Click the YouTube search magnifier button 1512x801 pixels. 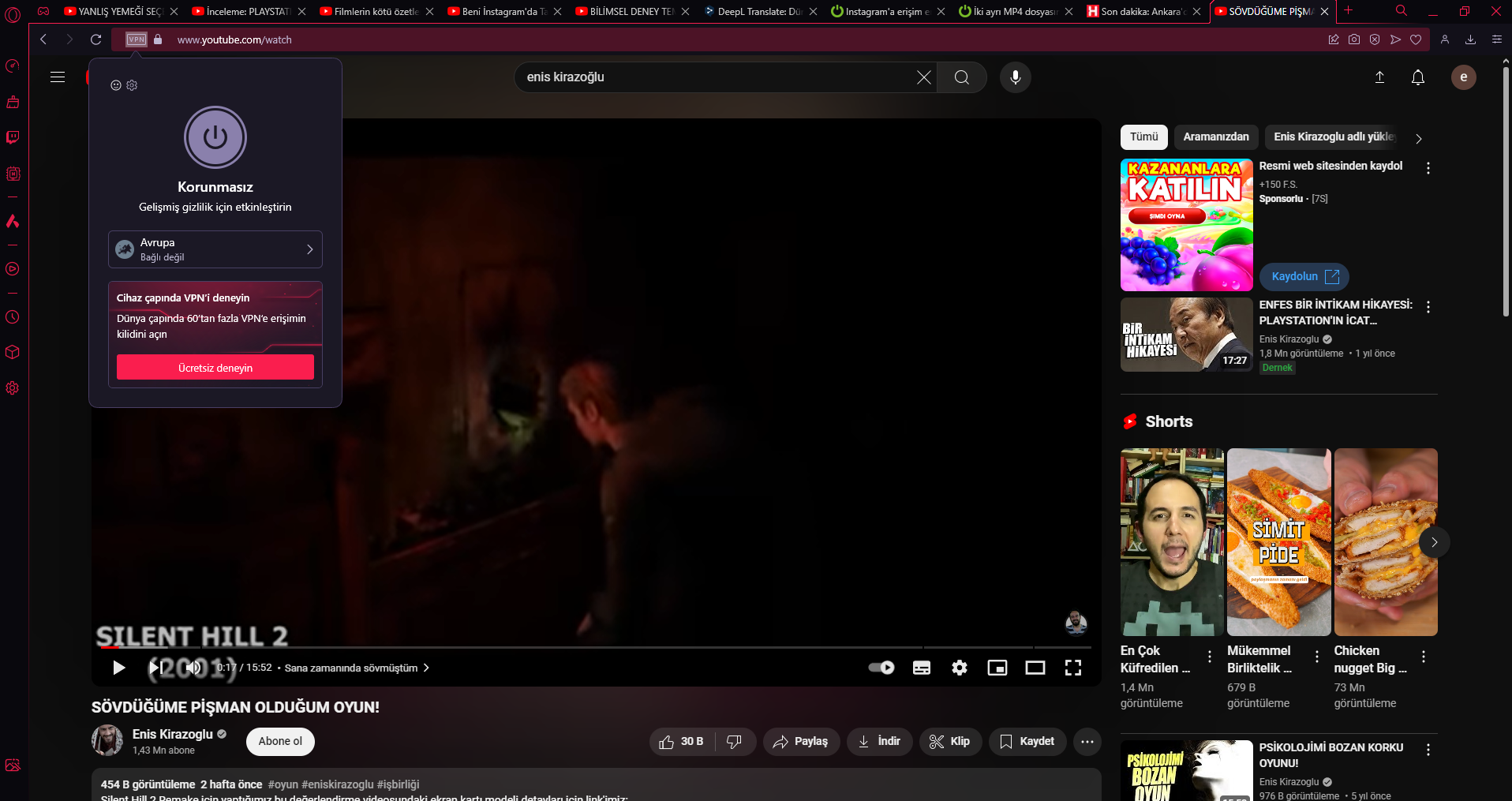[962, 77]
